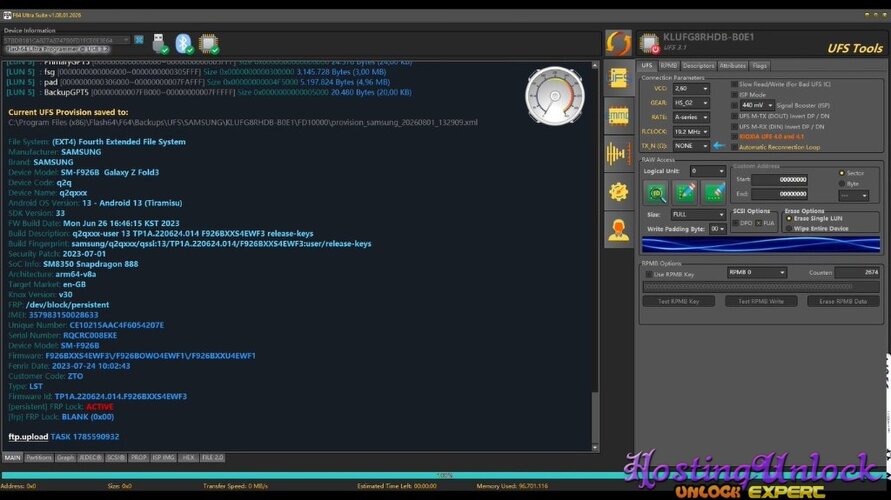Open the UFS chip tools sidebar icon
The width and height of the screenshot is (891, 500).
(x=618, y=77)
